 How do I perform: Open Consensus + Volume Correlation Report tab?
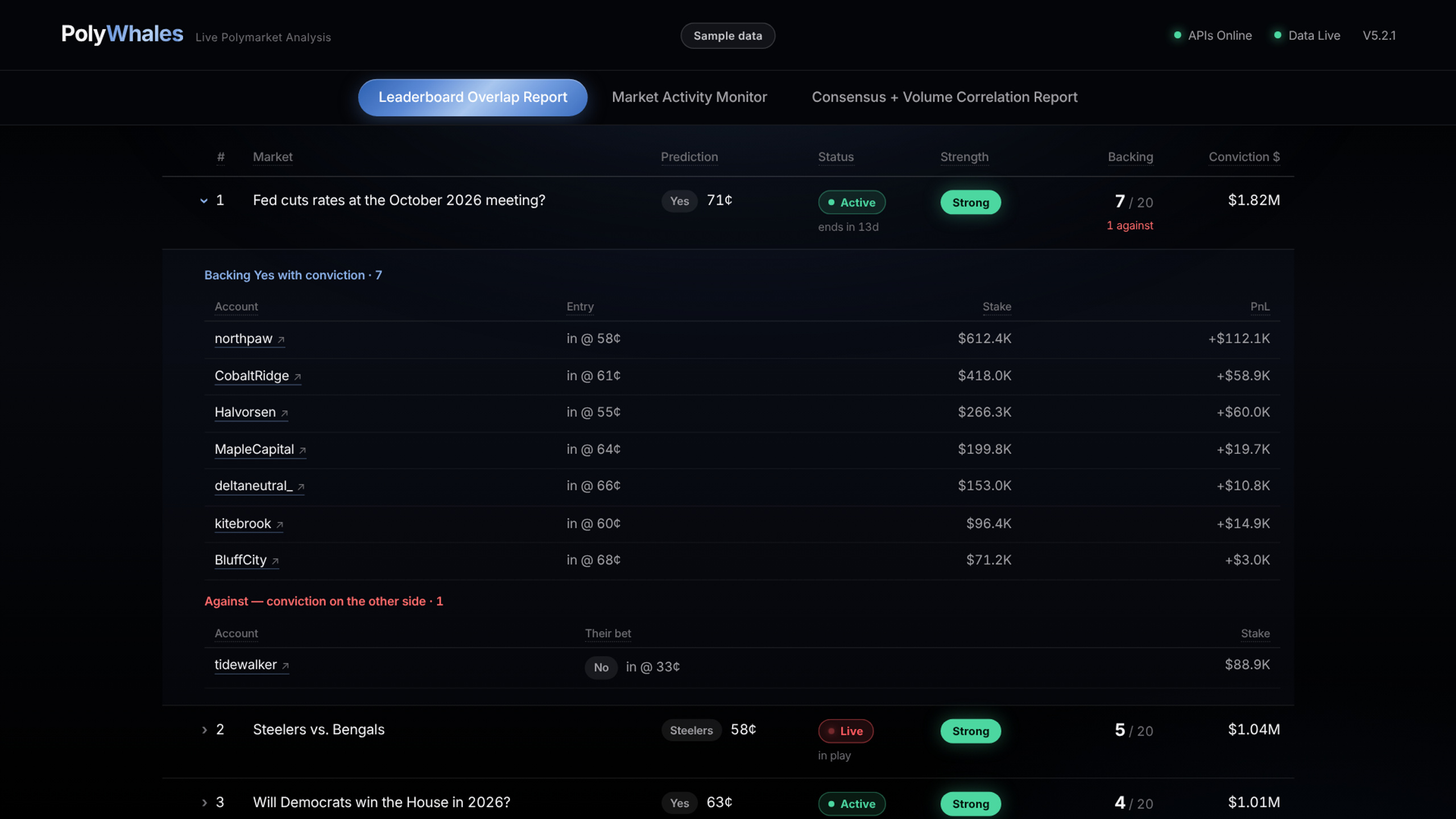pyautogui.click(x=944, y=97)
